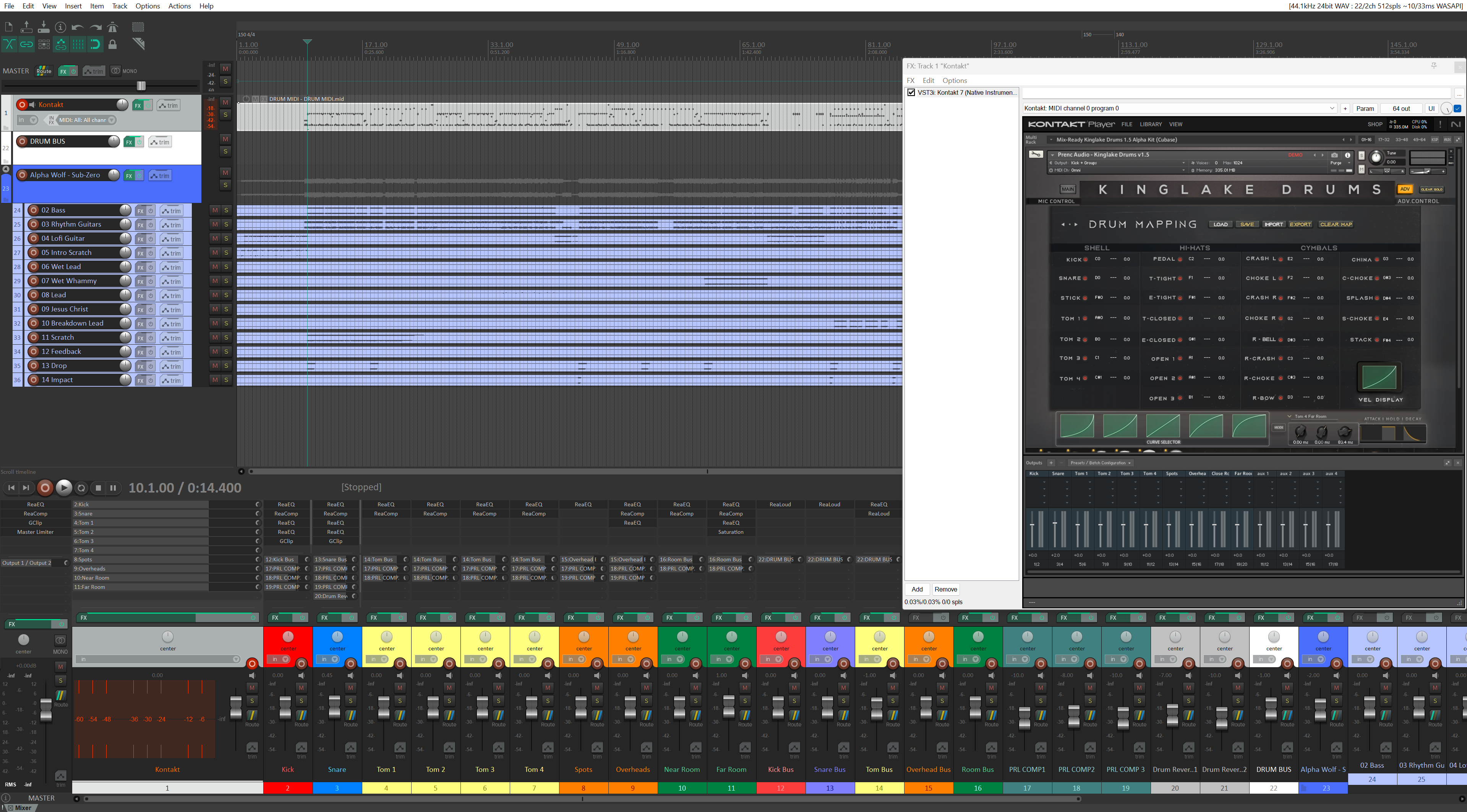The image size is (1467, 812).
Task: Open the Multi Rack name dropdown arrow
Action: pyautogui.click(x=1051, y=139)
